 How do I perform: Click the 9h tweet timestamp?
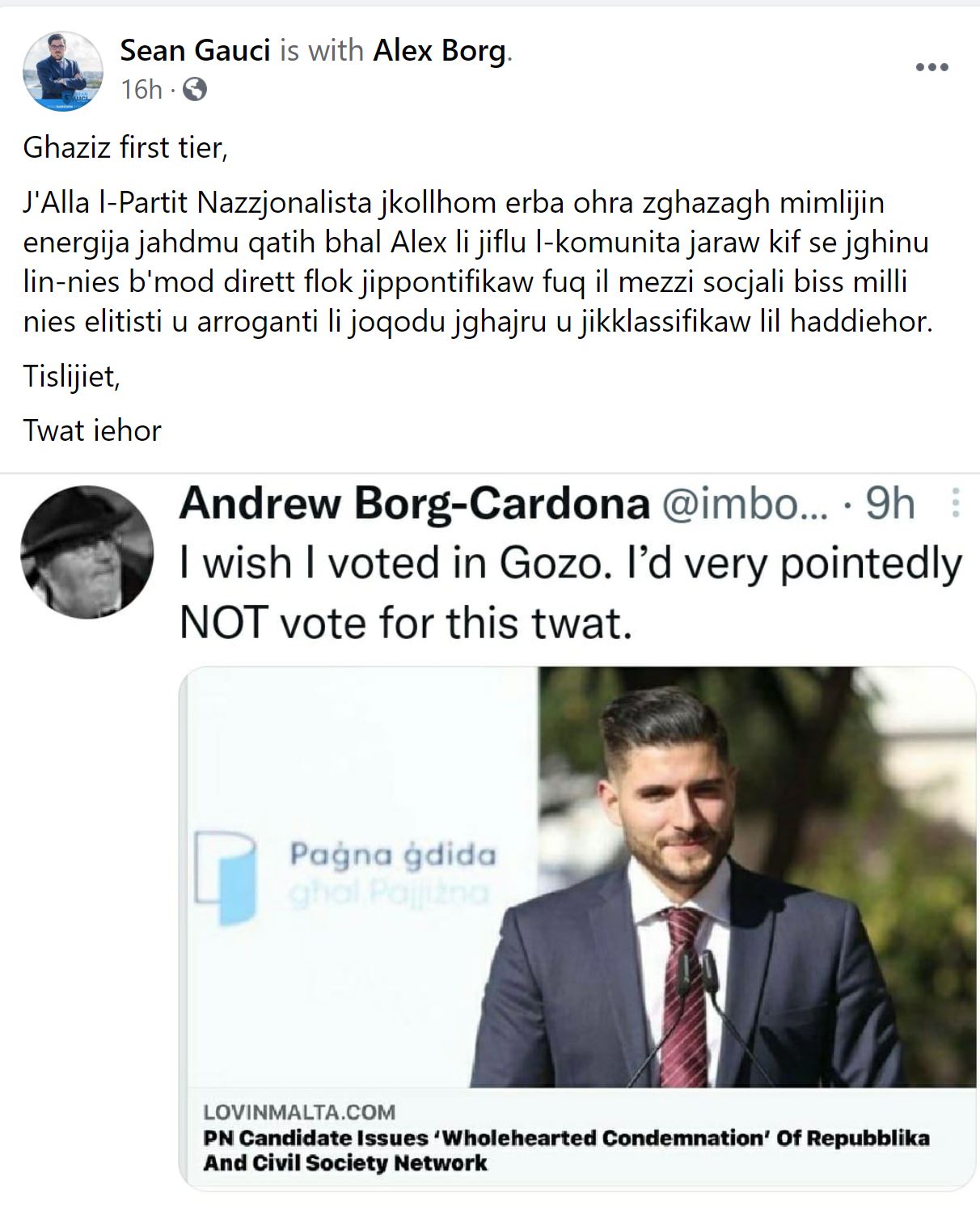coord(893,506)
